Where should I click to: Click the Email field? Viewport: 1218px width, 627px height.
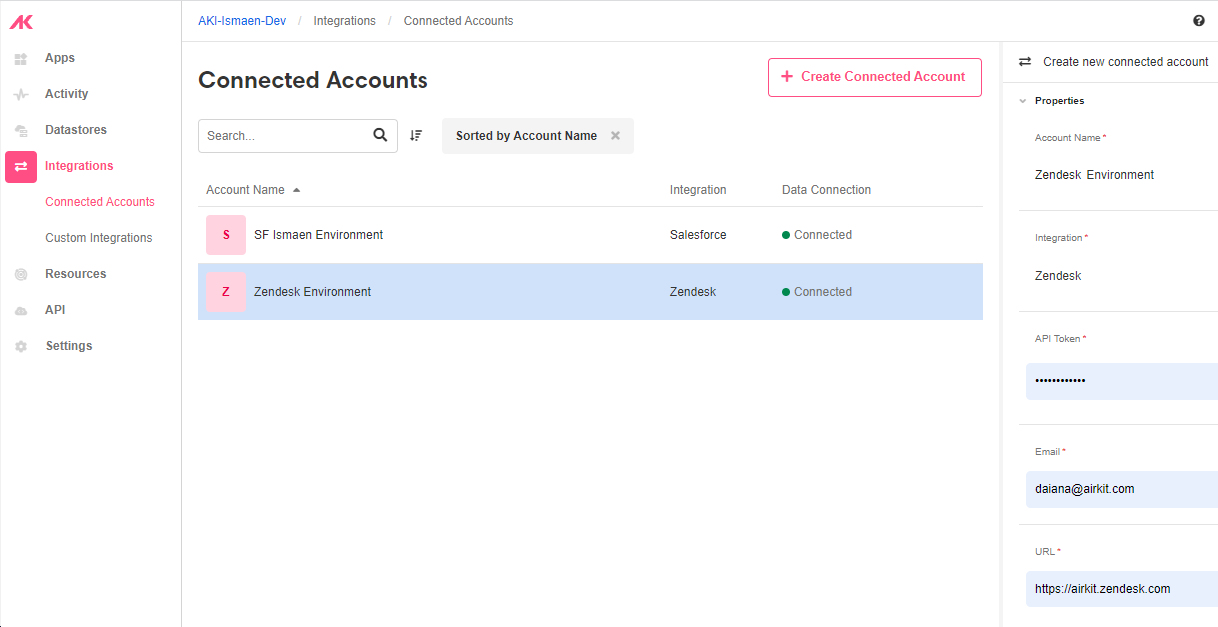point(1122,489)
